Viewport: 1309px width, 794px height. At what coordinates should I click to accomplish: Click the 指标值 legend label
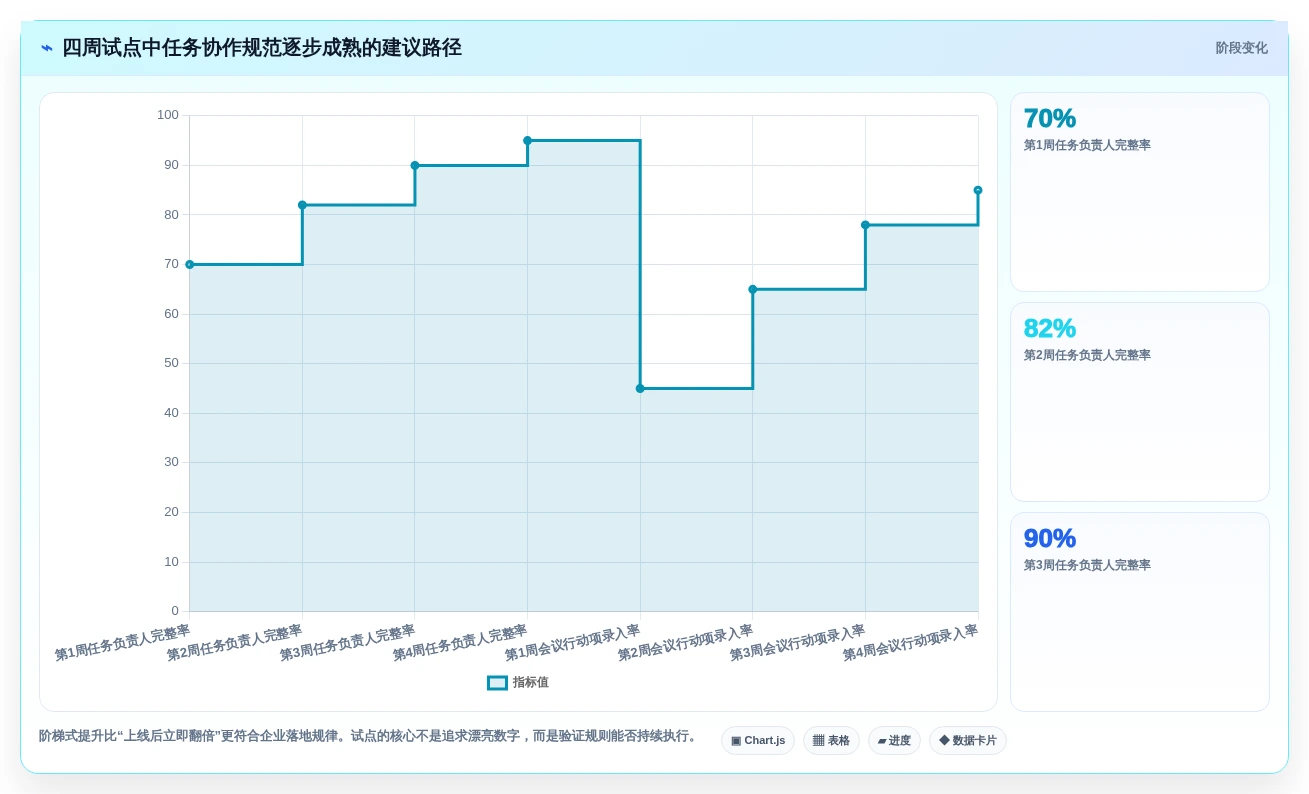(x=531, y=683)
